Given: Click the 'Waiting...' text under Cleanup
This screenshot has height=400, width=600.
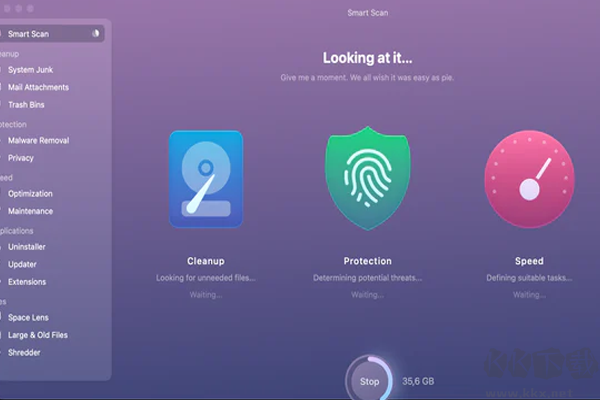Looking at the screenshot, I should click(x=206, y=295).
